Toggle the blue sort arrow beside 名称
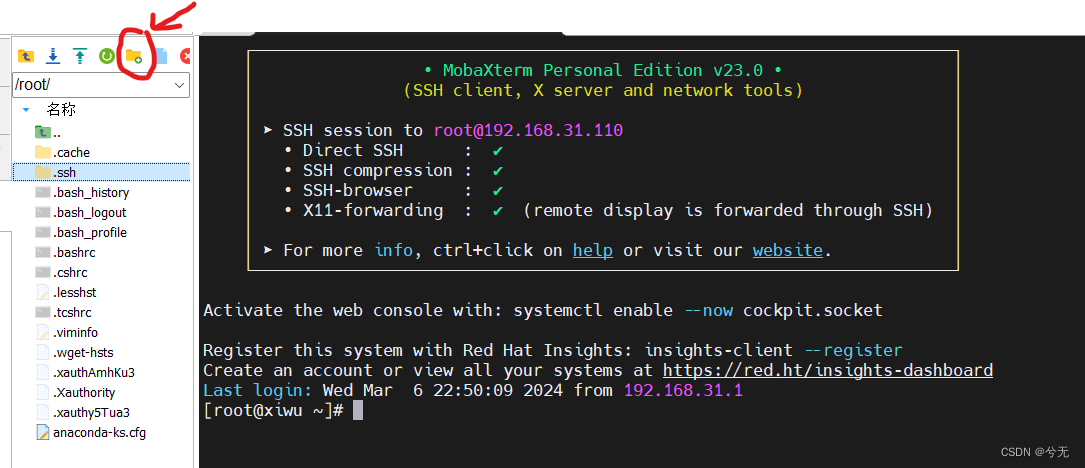 coord(26,109)
